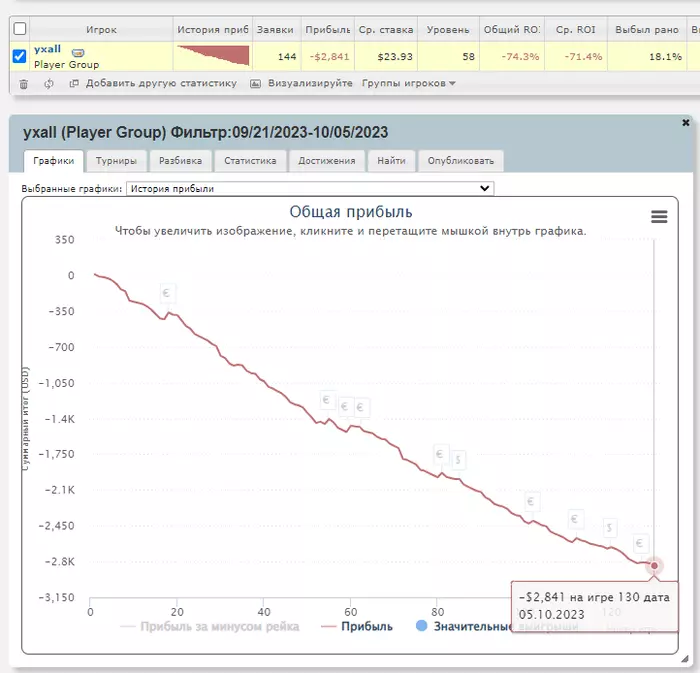The image size is (700, 673).
Task: Check the select-all header checkbox
Action: [20, 29]
